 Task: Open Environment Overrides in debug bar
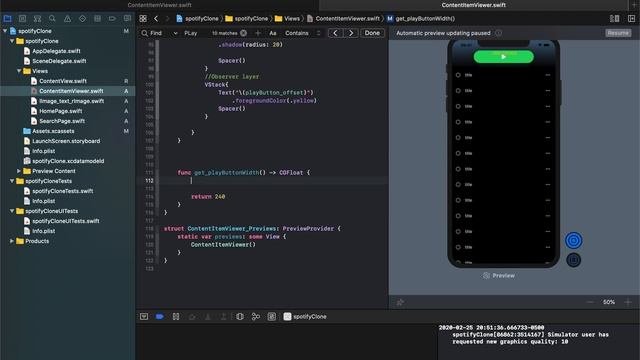coord(272,316)
